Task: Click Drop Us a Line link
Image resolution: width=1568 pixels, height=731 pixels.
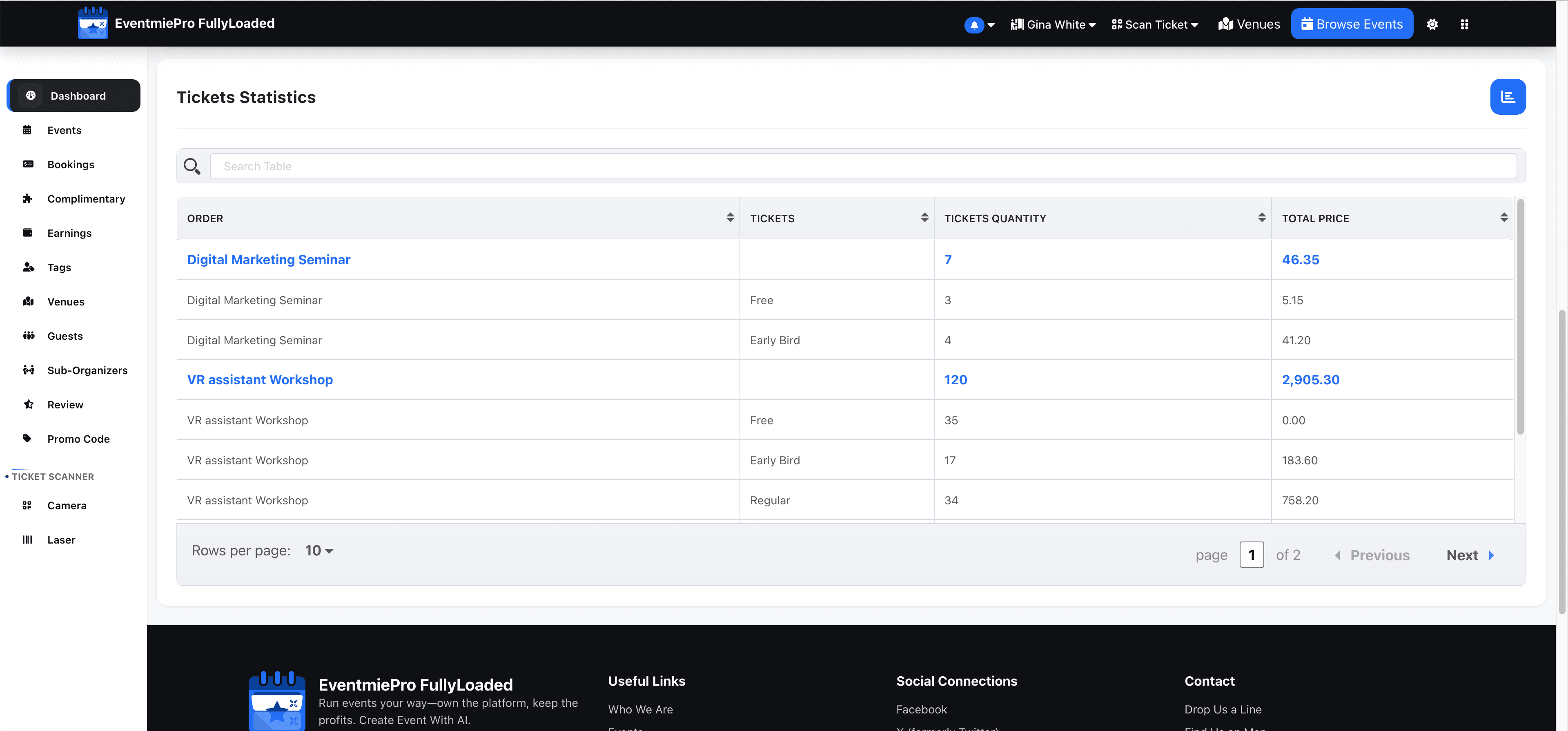Action: pos(1223,709)
